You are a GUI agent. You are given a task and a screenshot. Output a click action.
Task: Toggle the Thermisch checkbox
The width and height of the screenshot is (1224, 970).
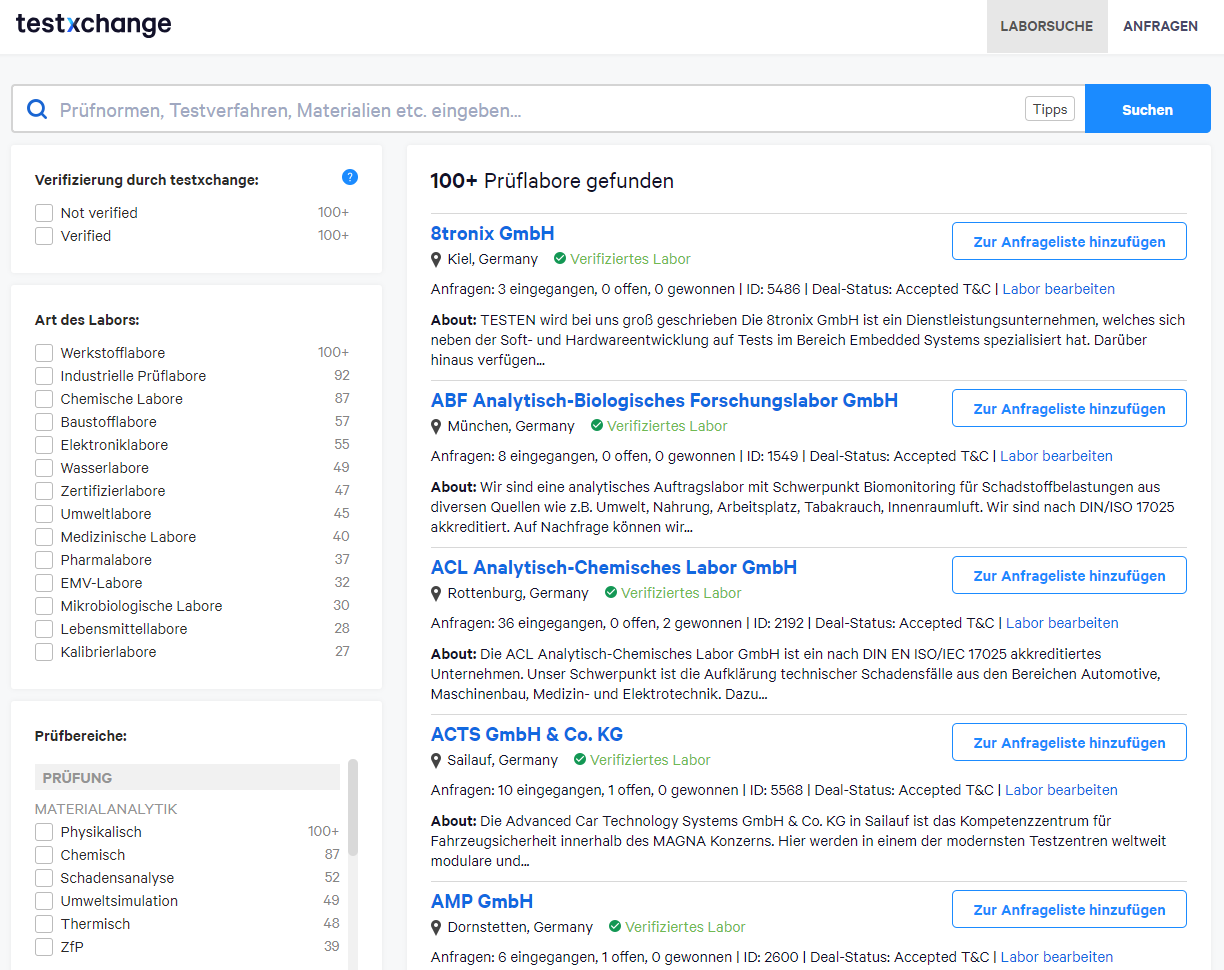44,924
